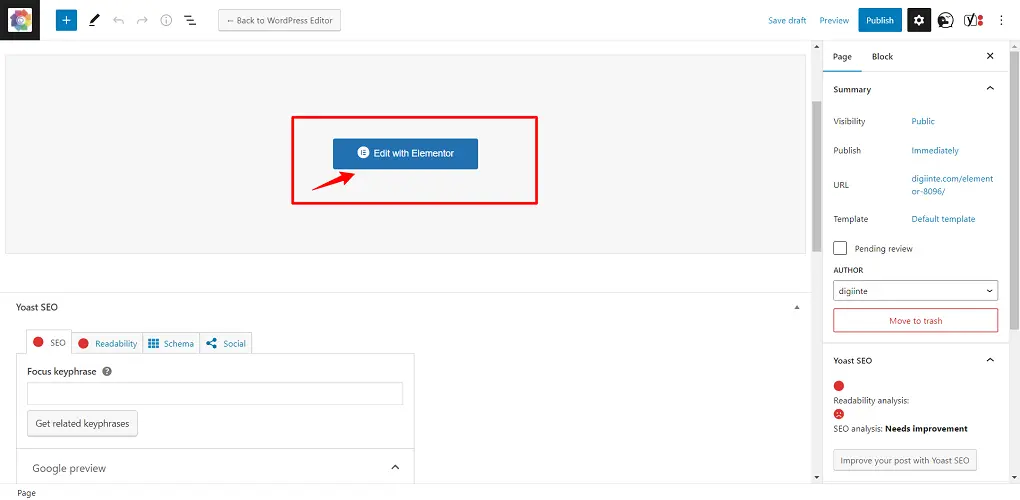Select the SEO tab in Yoast
The image size is (1020, 500).
(x=49, y=342)
